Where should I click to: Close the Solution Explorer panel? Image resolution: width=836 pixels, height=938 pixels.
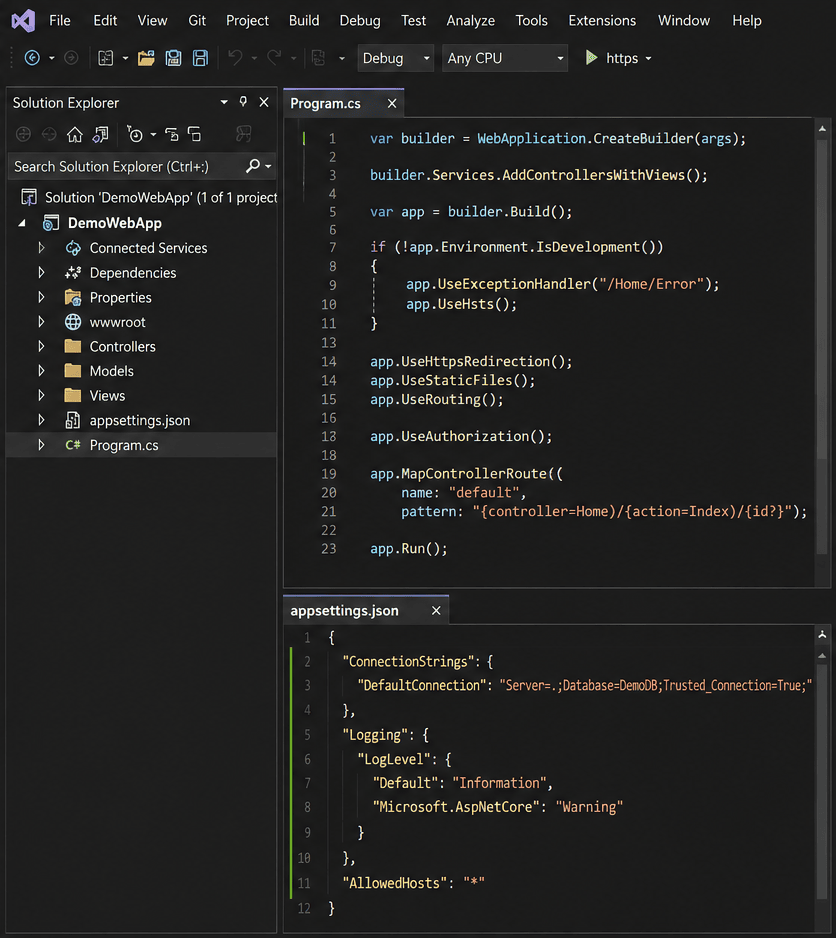pyautogui.click(x=264, y=102)
